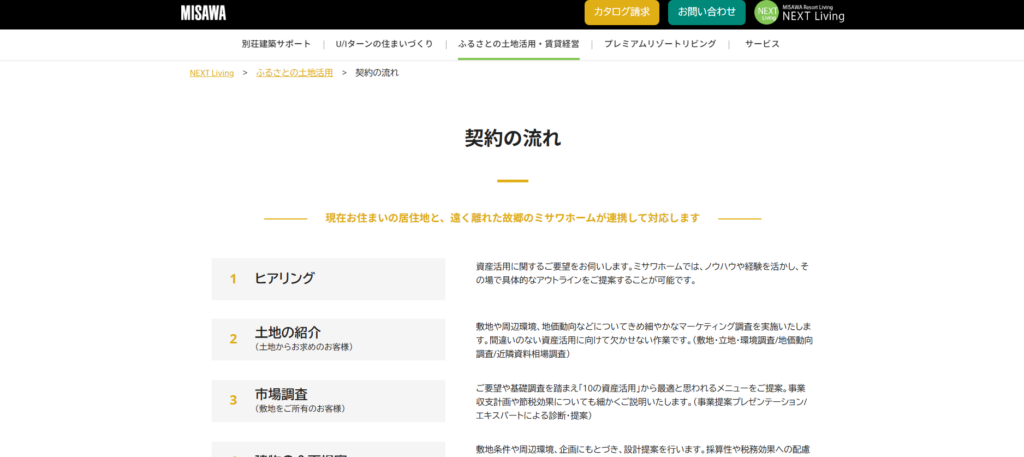Select U/Iターンの住まいづくり in navigation
The width and height of the screenshot is (1024, 457).
(x=384, y=44)
